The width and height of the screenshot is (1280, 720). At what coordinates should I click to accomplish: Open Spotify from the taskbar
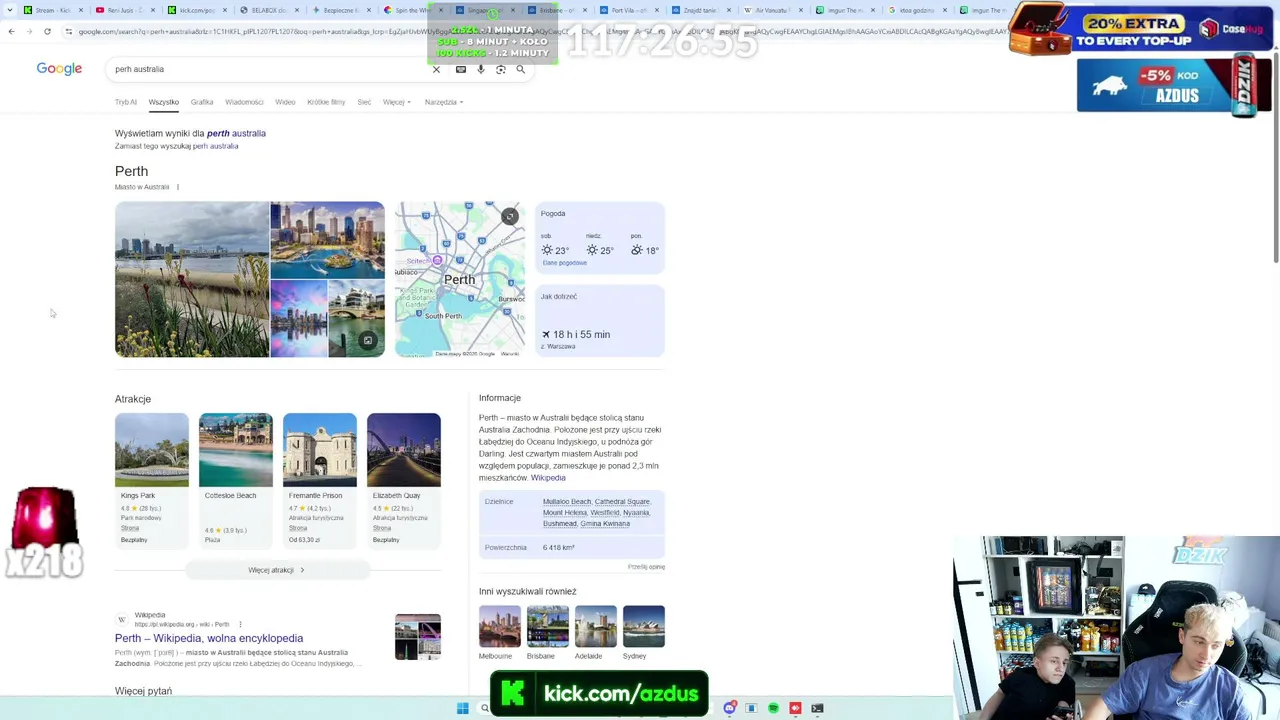773,708
